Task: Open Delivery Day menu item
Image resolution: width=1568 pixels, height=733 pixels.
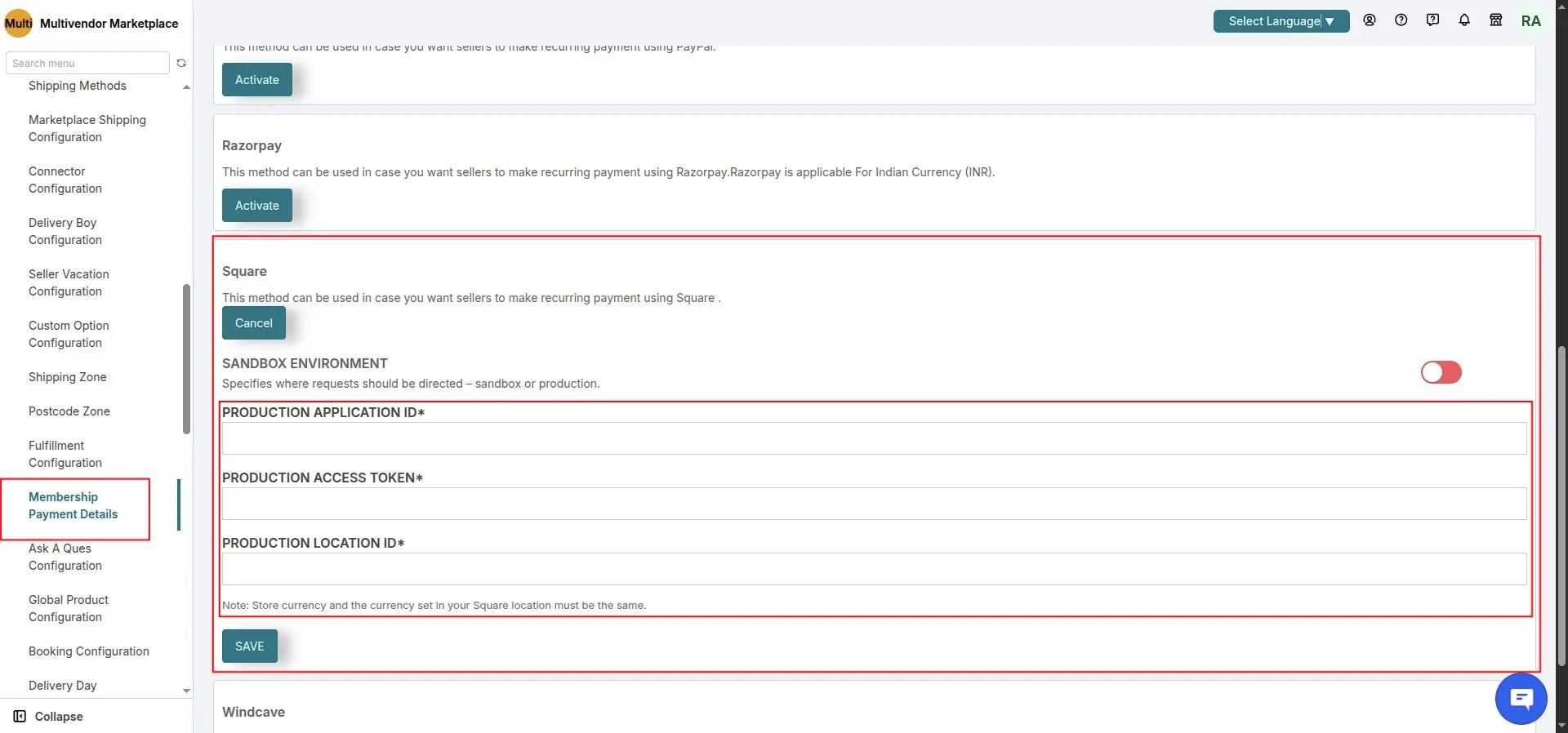Action: (x=63, y=686)
